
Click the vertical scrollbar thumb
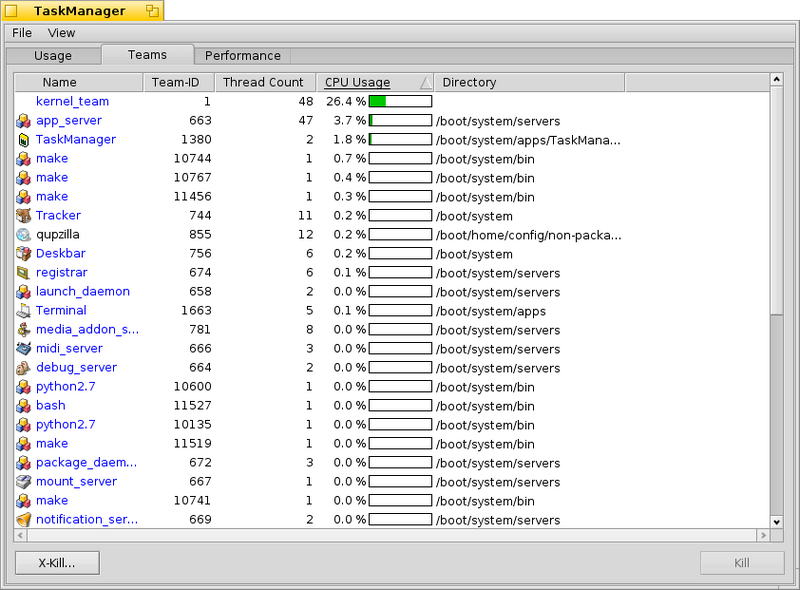coord(777,201)
